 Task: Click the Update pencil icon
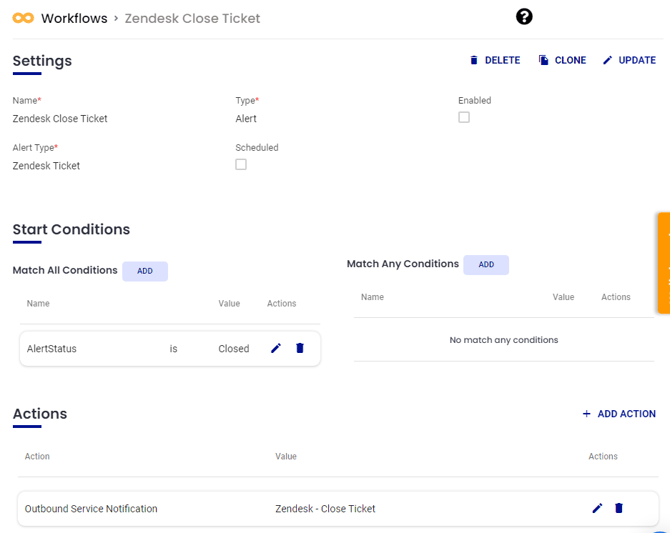(608, 60)
